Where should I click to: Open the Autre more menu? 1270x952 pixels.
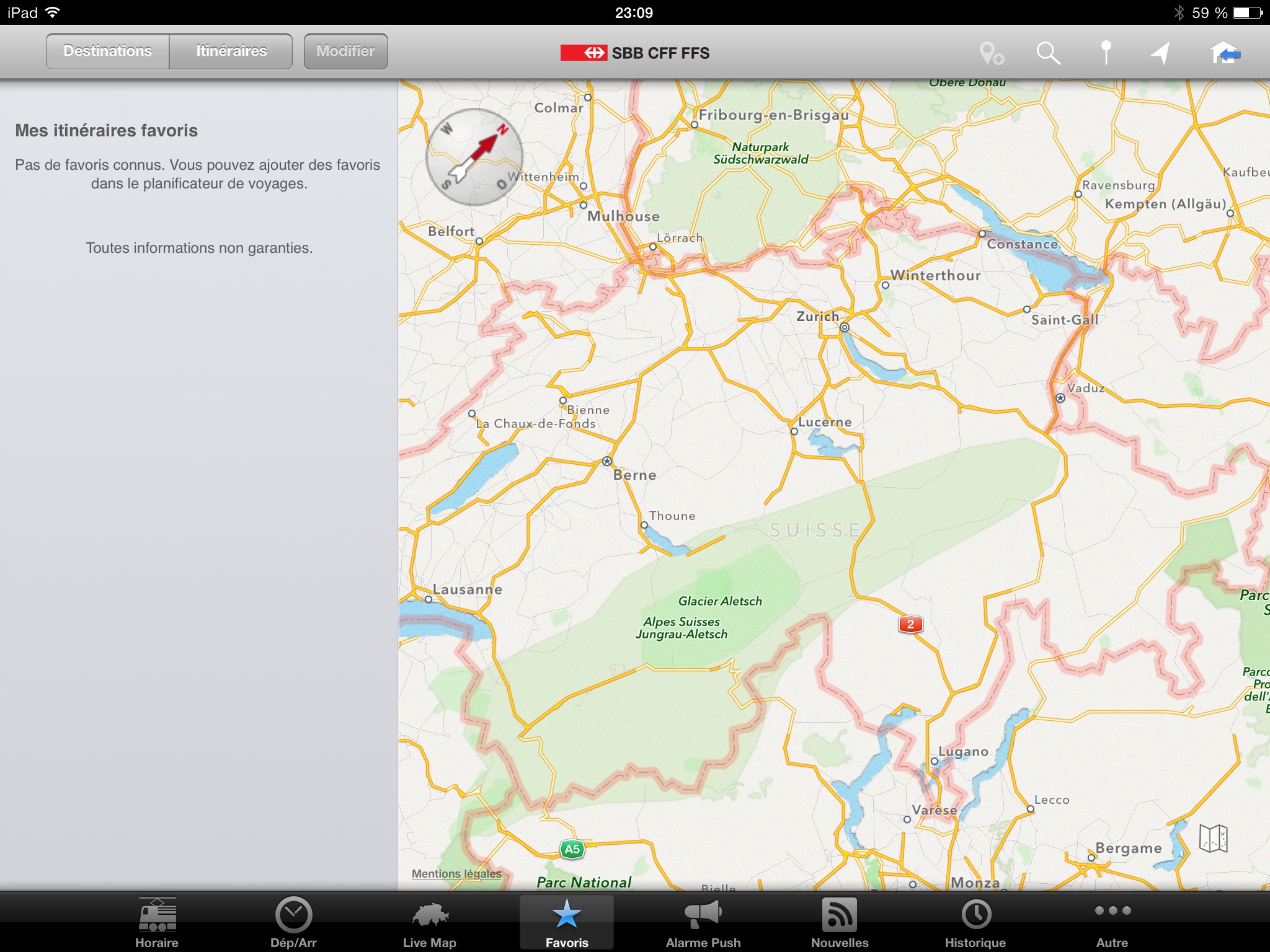(1112, 922)
